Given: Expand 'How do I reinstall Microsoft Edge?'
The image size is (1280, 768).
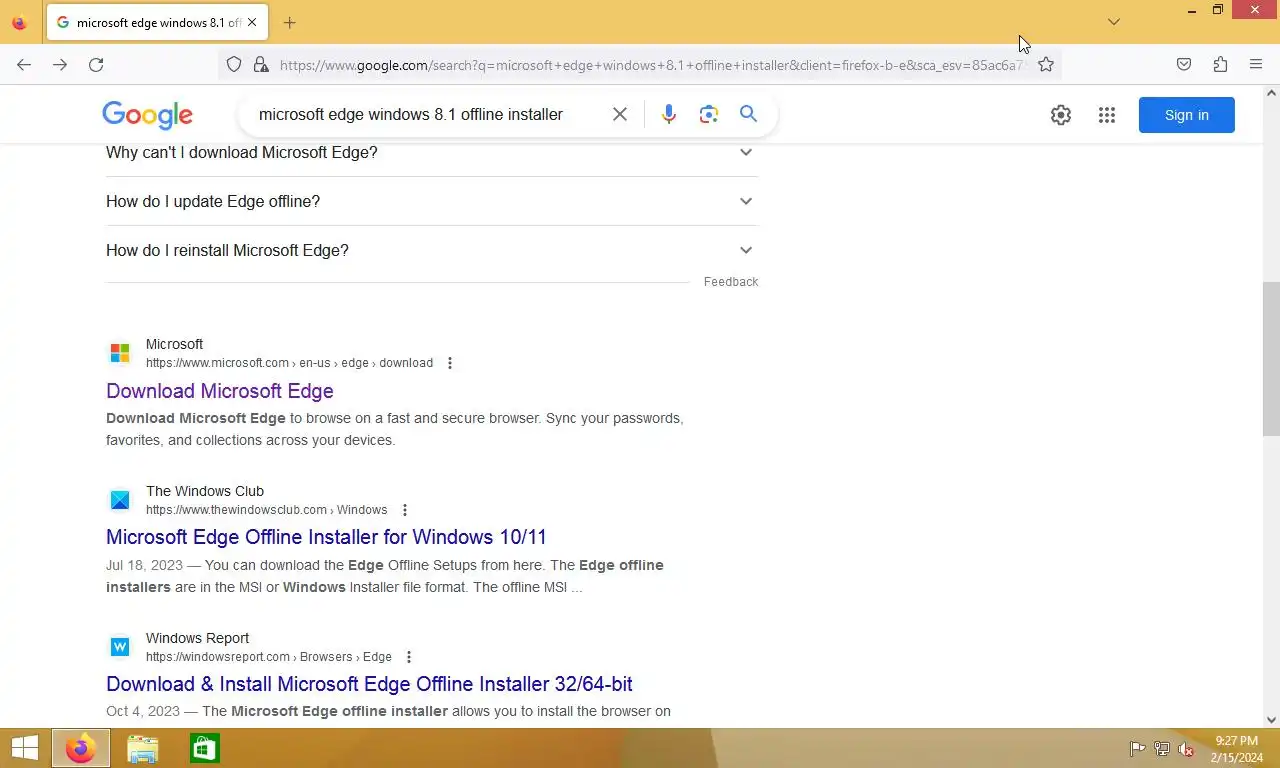Looking at the screenshot, I should pyautogui.click(x=432, y=250).
